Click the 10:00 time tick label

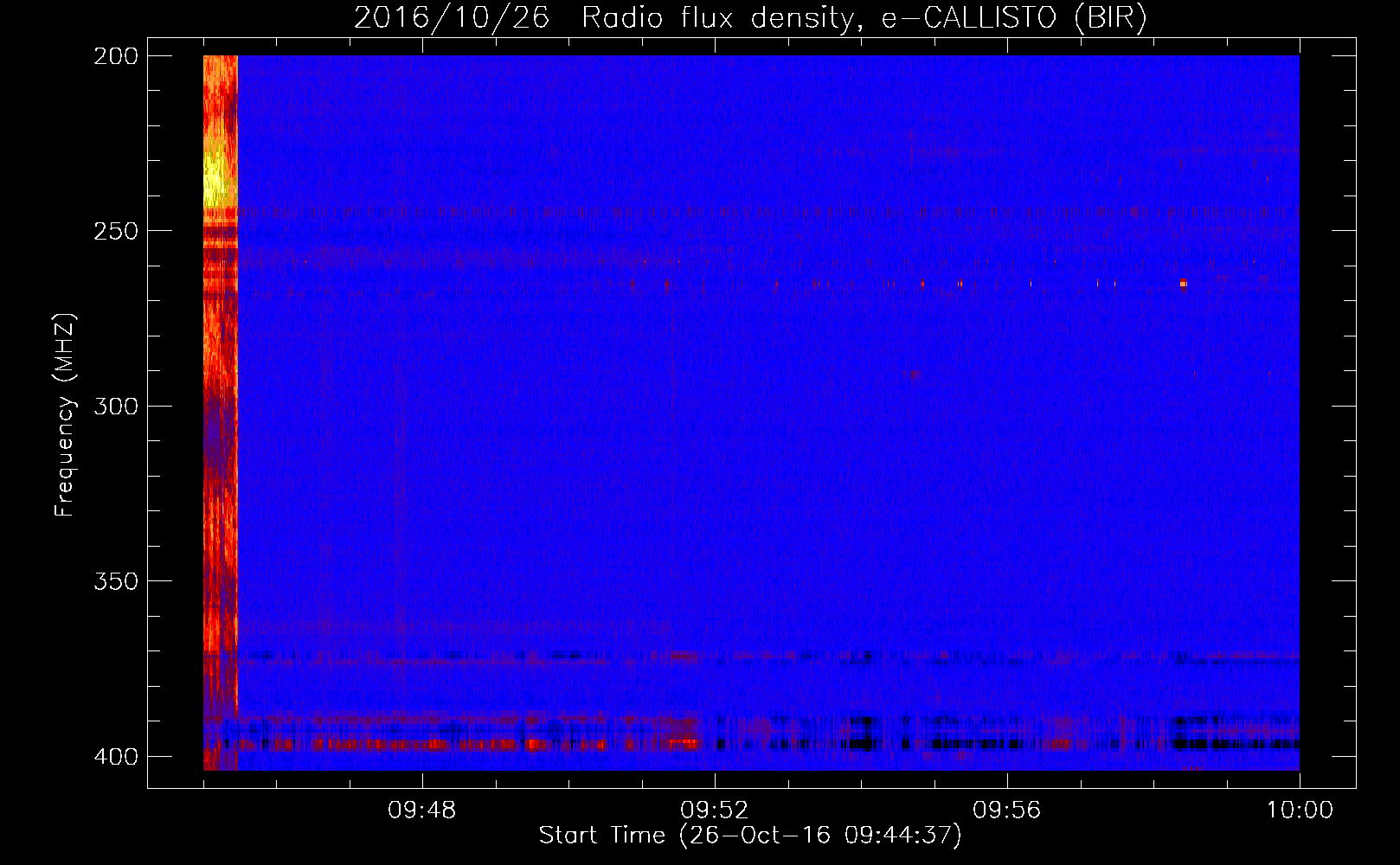coord(1300,811)
